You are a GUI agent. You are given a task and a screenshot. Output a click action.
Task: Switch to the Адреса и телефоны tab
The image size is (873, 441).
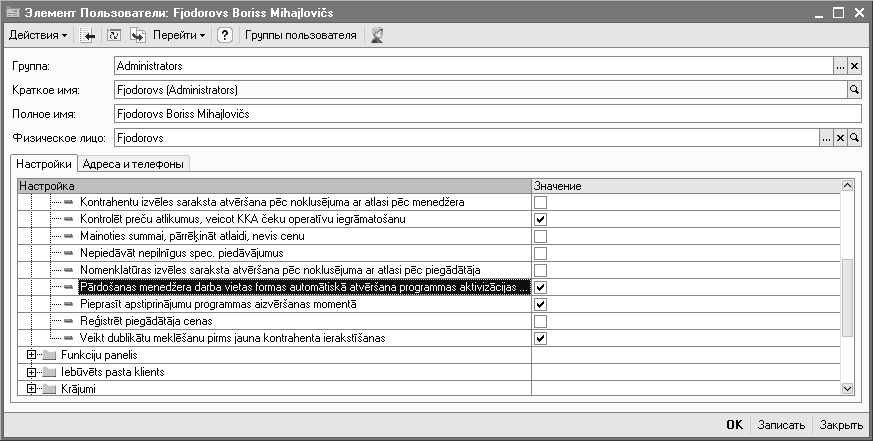pyautogui.click(x=134, y=164)
